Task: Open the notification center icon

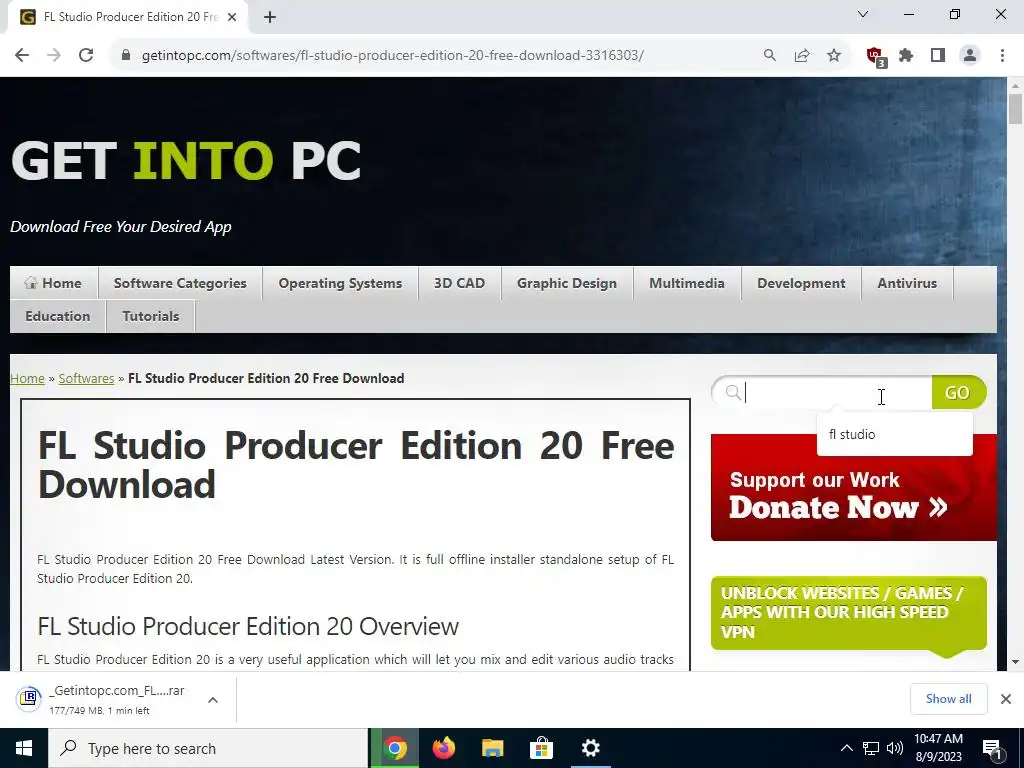Action: [x=993, y=749]
